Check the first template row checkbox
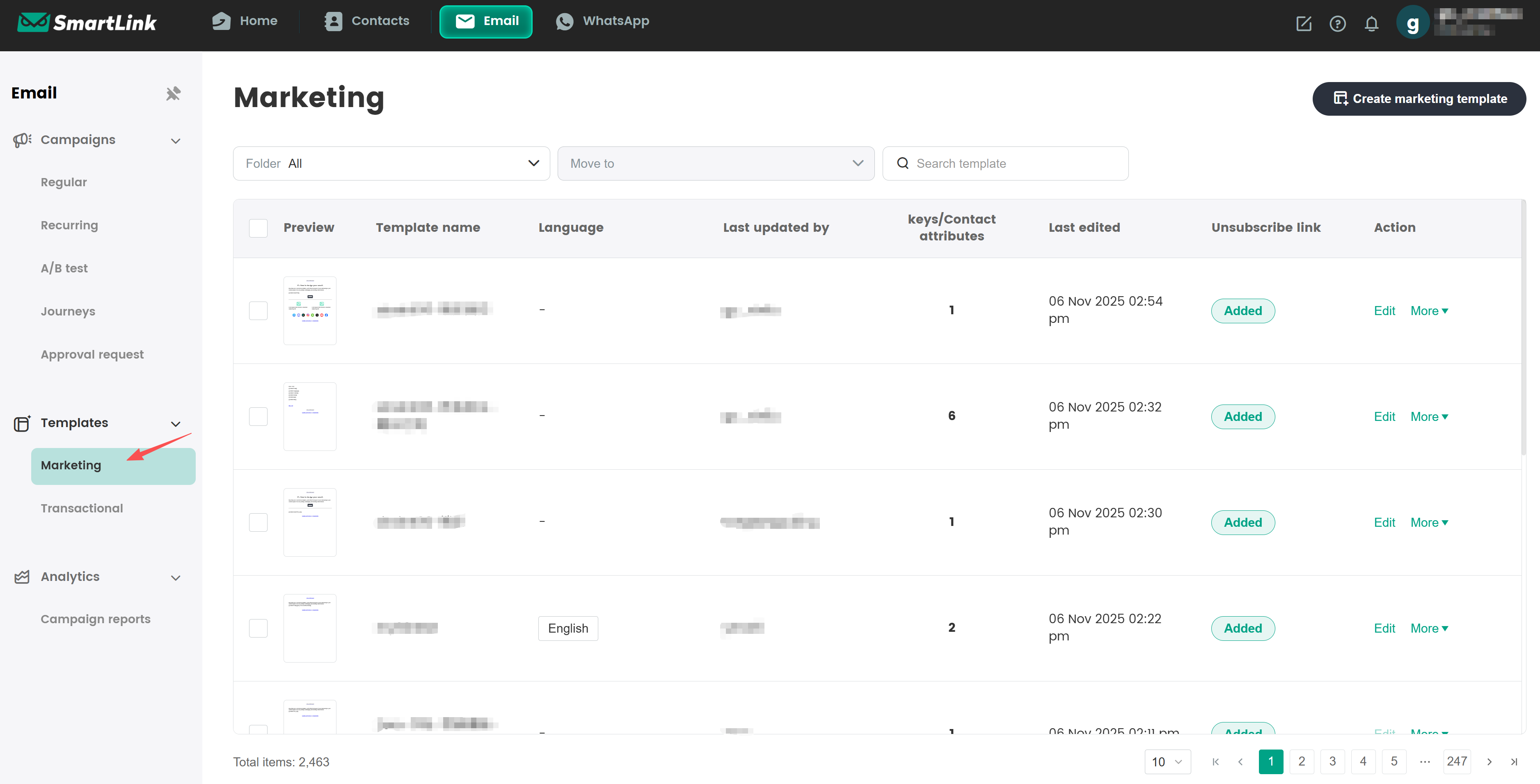The image size is (1540, 784). [x=258, y=310]
